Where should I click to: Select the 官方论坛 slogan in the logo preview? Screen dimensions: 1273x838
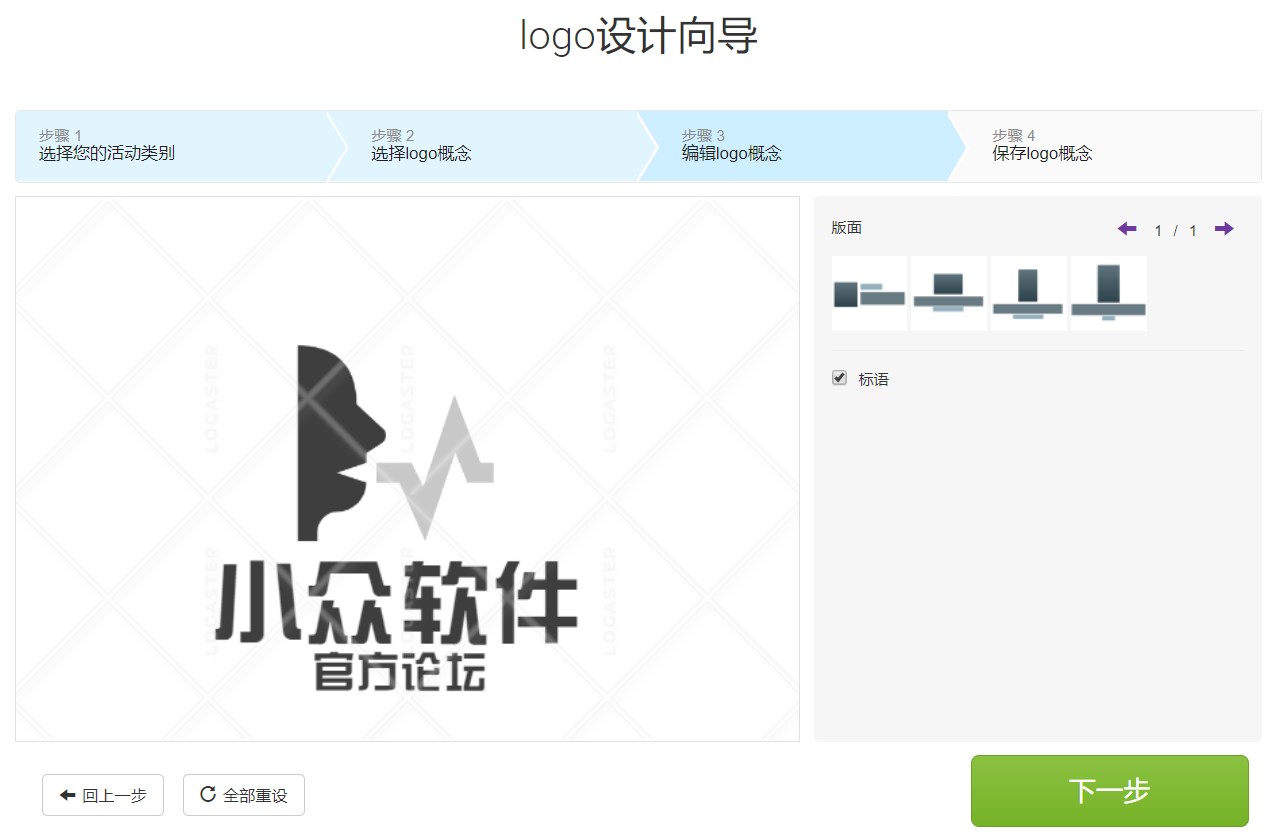tap(400, 671)
